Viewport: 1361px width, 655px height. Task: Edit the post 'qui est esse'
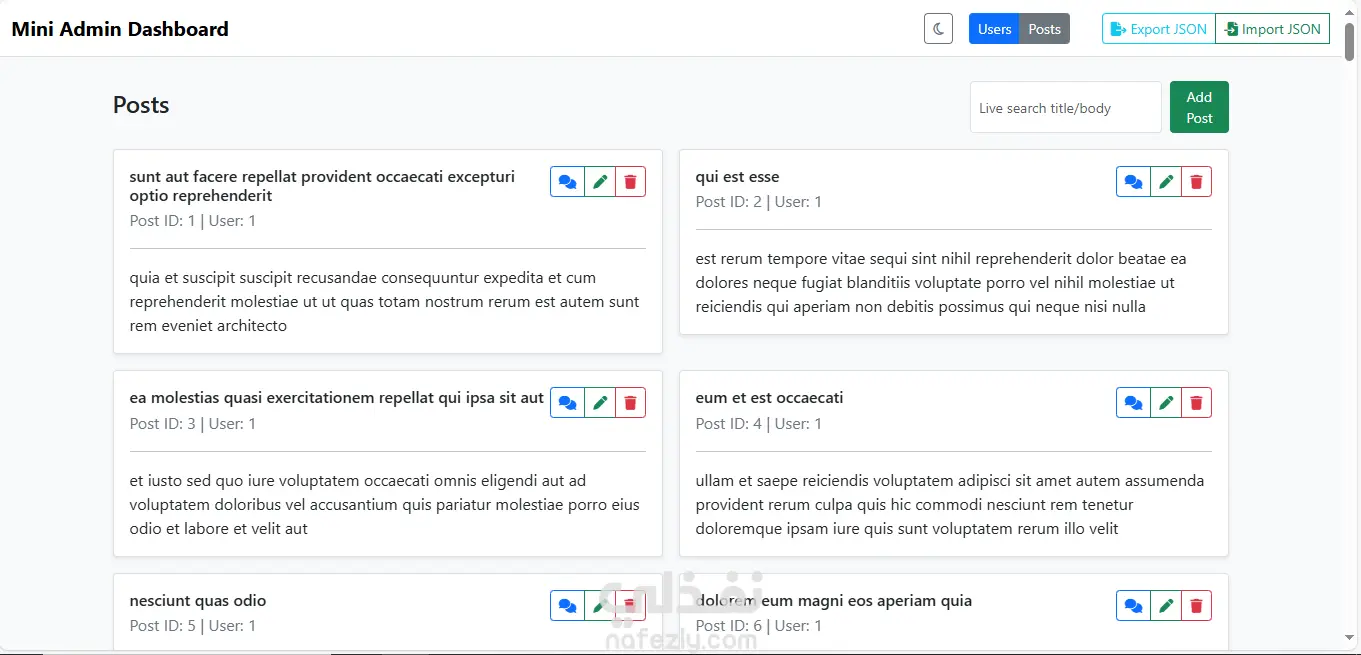pos(1166,182)
